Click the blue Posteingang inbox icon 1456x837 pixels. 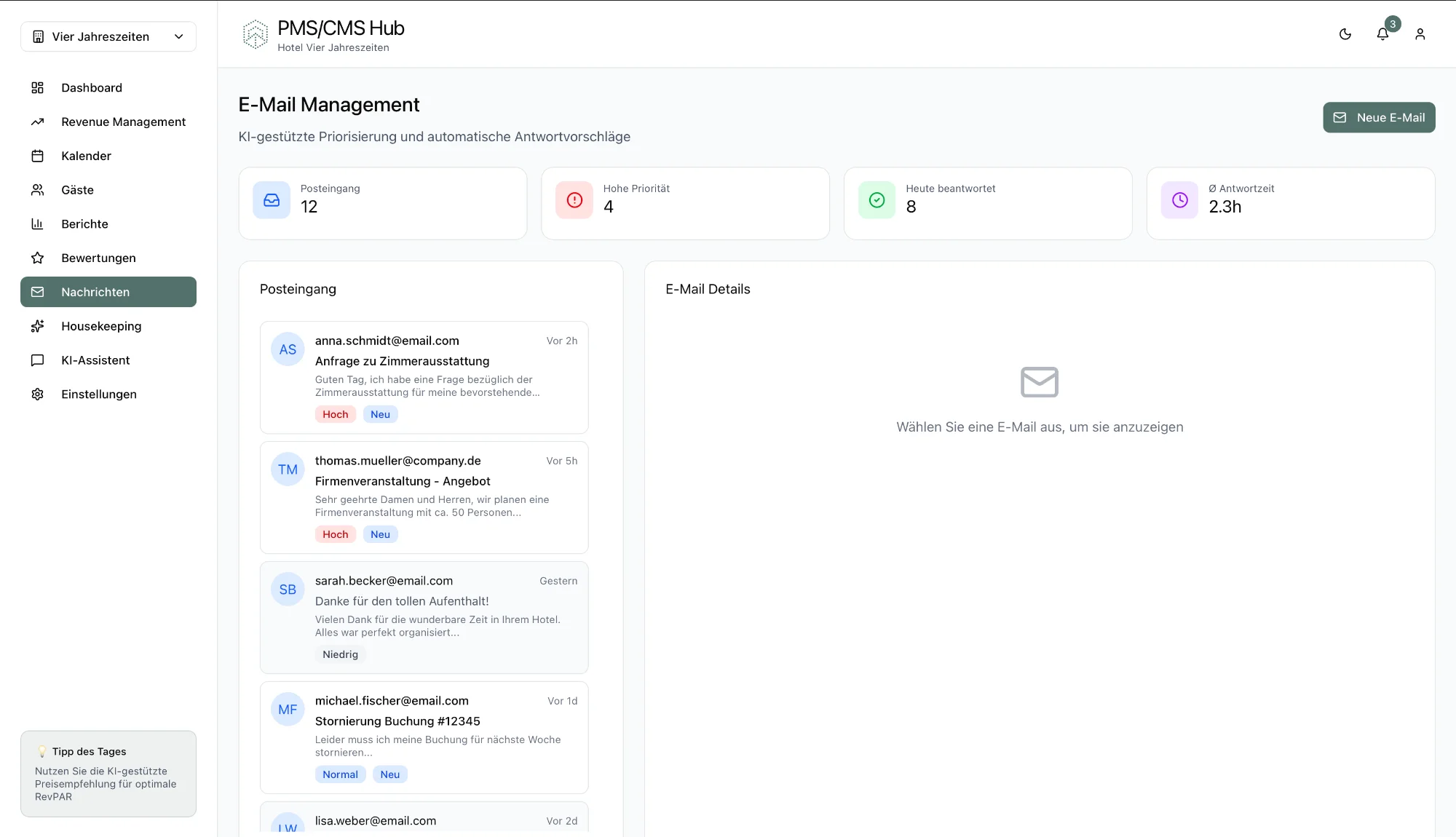tap(272, 200)
